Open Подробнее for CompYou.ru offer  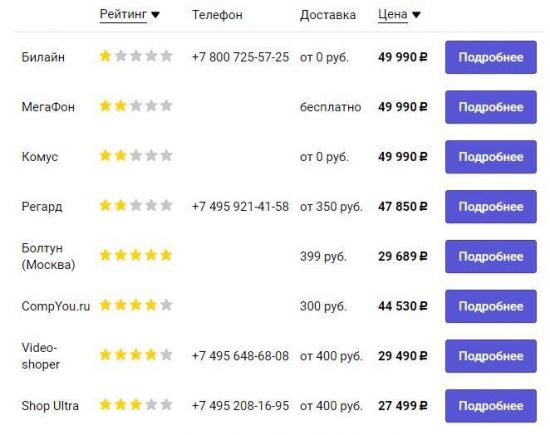(x=491, y=306)
